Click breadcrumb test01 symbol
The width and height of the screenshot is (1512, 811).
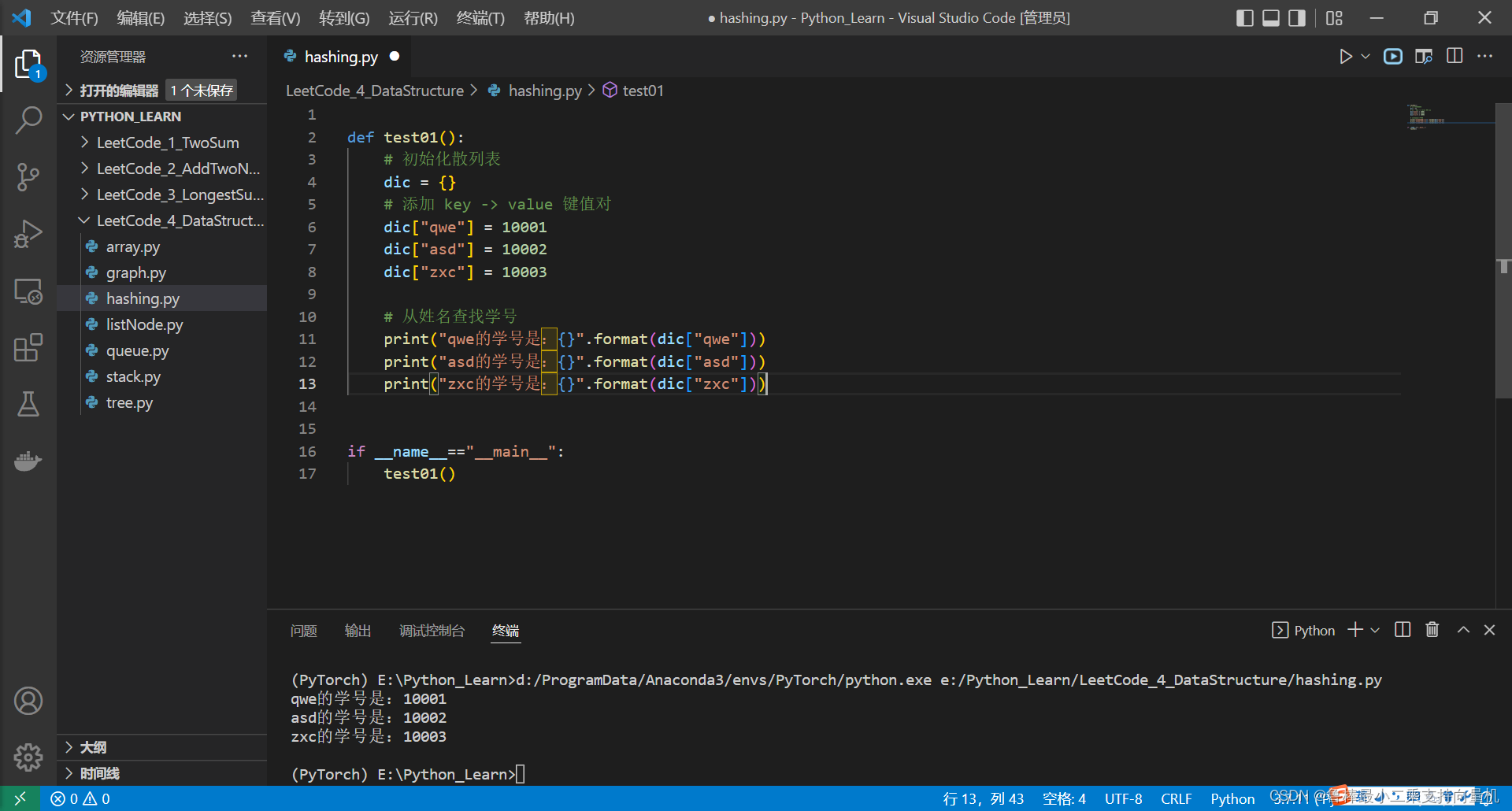633,91
